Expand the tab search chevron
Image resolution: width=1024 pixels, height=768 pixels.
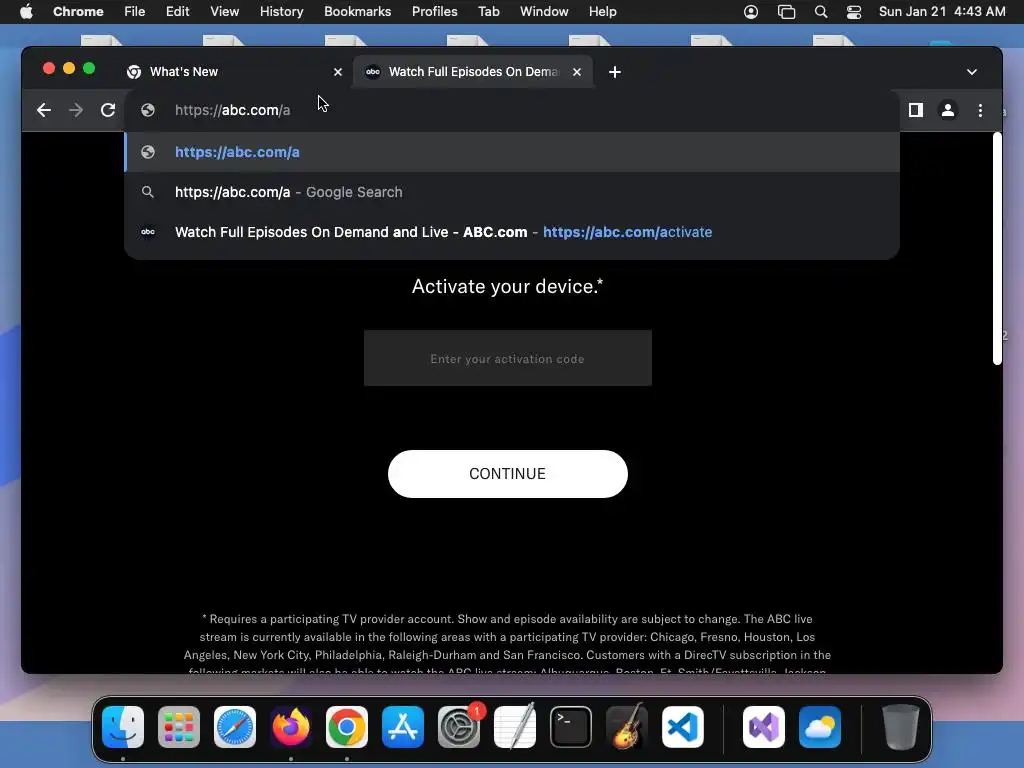(972, 72)
